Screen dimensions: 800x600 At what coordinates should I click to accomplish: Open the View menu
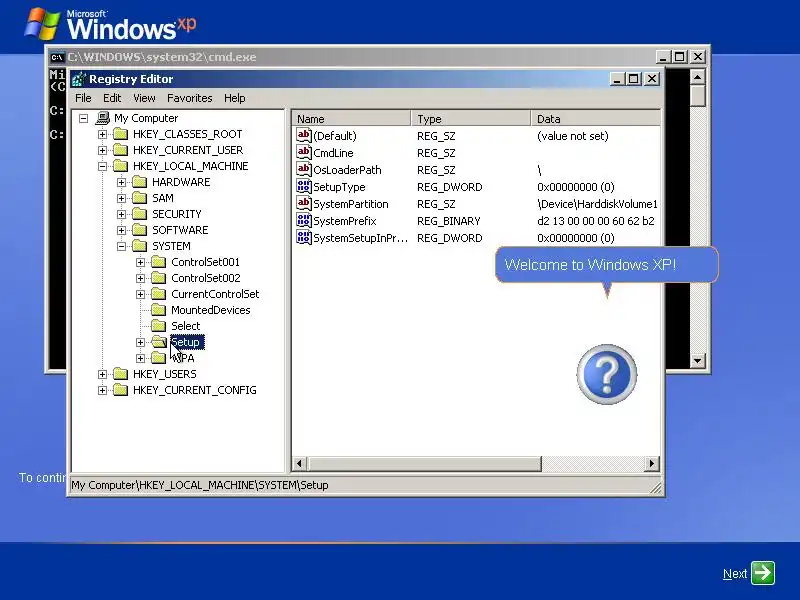tap(144, 98)
